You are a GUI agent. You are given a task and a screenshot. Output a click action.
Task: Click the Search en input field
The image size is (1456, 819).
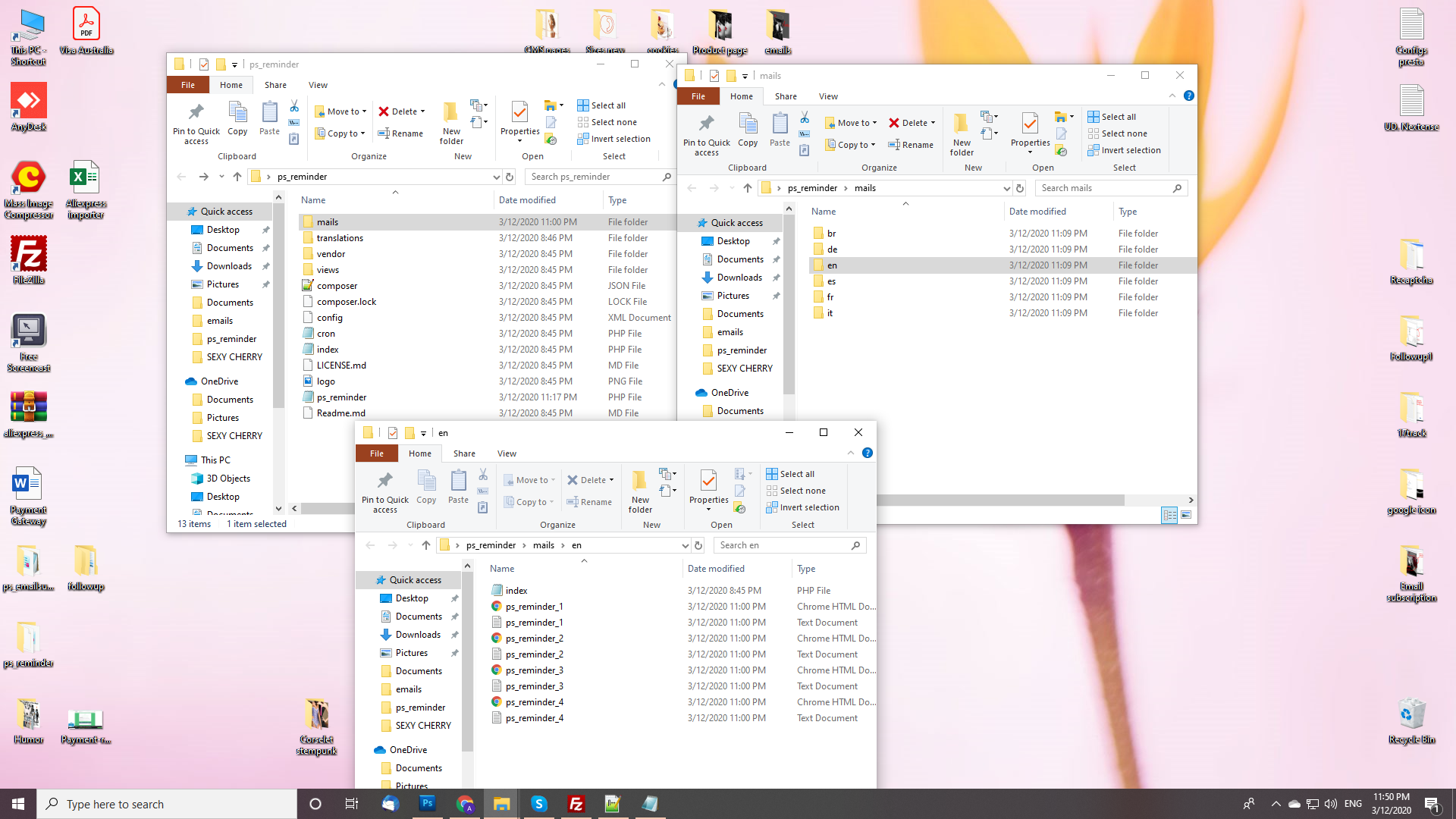pyautogui.click(x=789, y=545)
